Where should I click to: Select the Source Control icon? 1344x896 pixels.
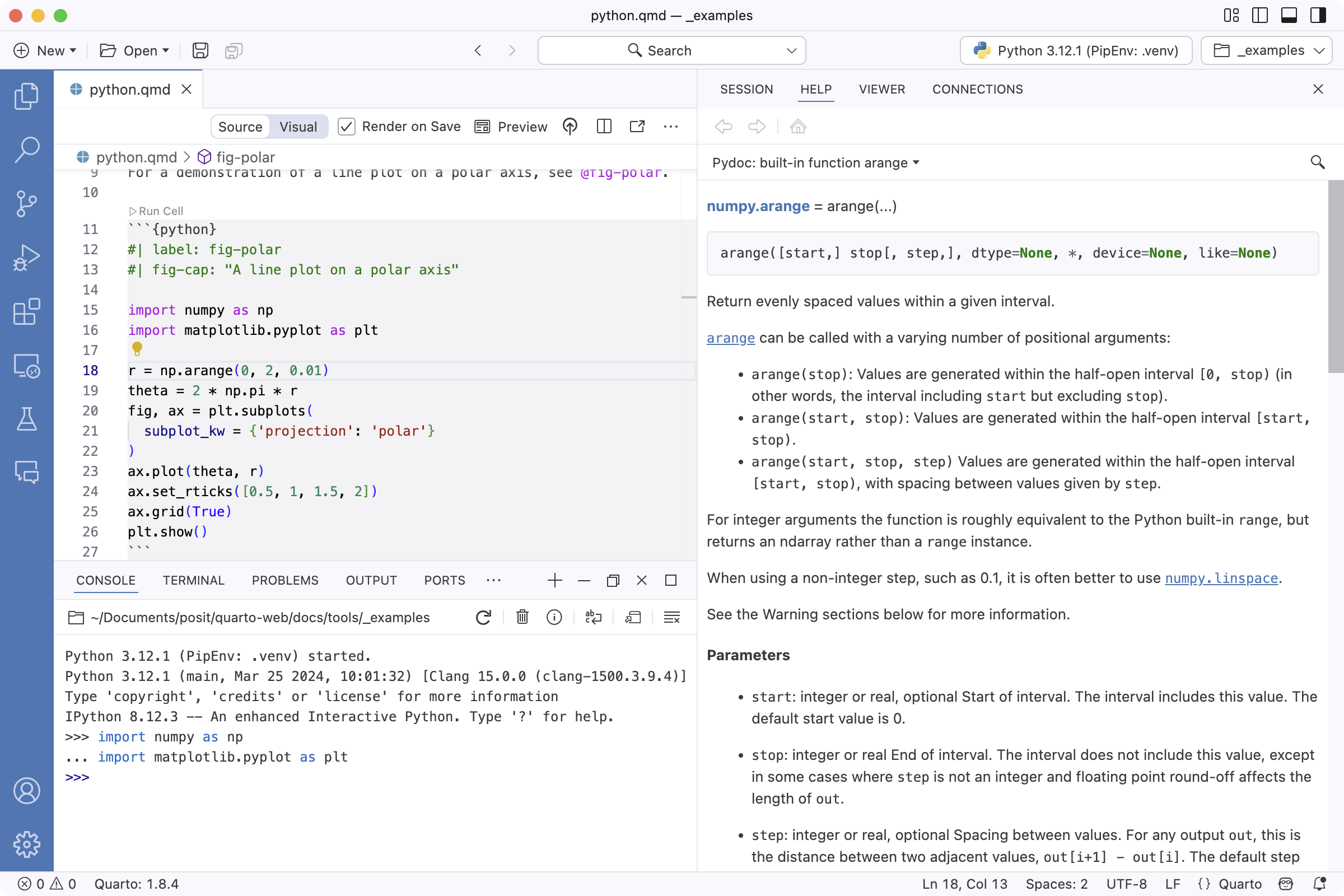(26, 204)
